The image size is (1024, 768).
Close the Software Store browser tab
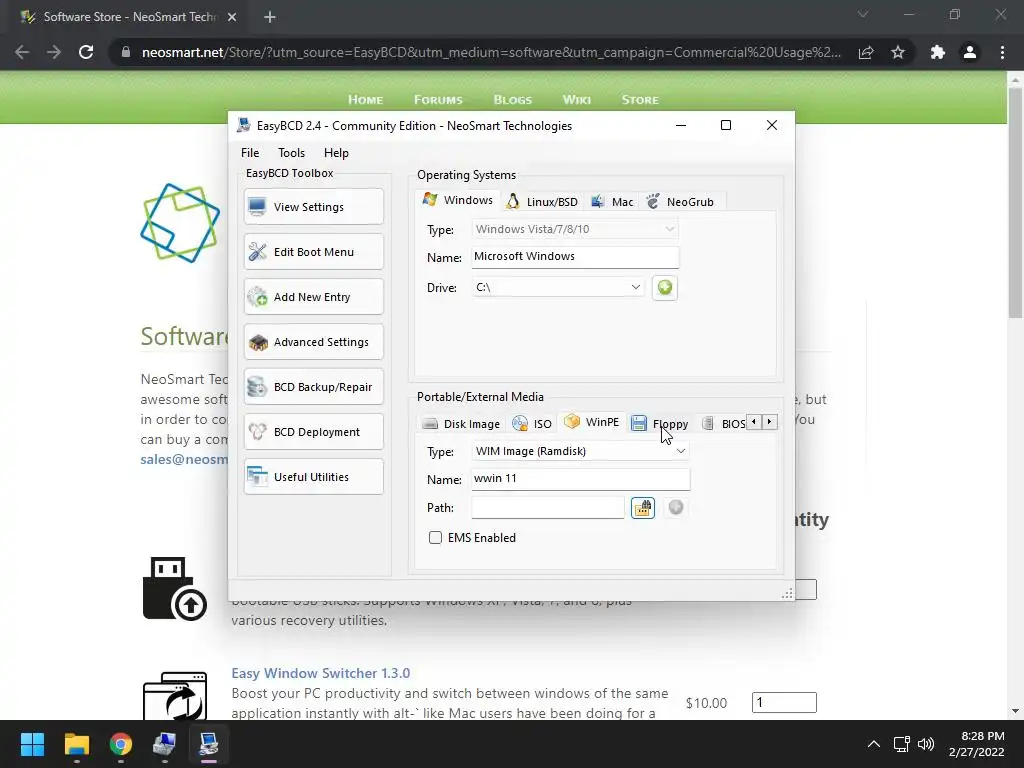[x=232, y=17]
